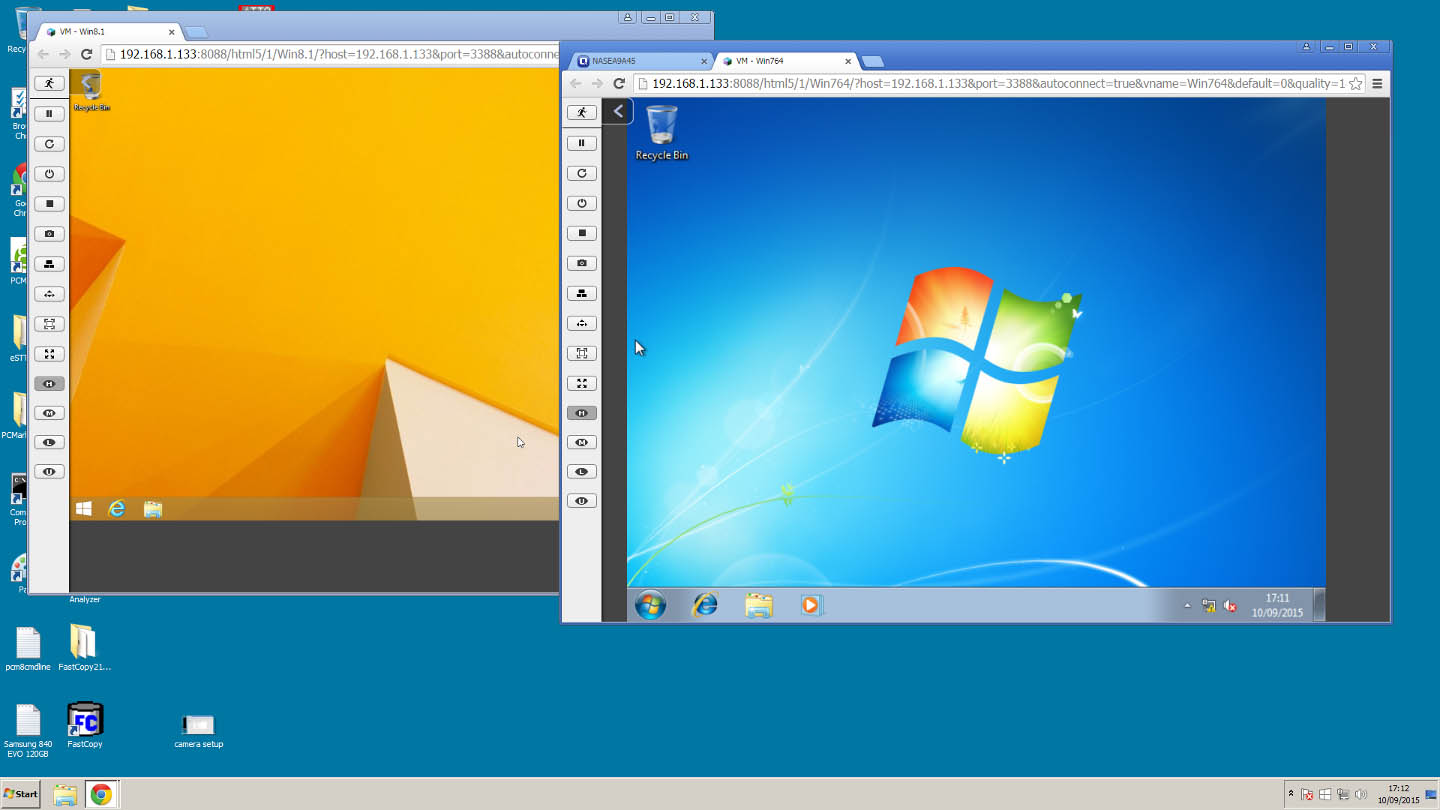Click network warning icon in Windows 7 VM tray
Image resolution: width=1440 pixels, height=810 pixels.
tap(1208, 606)
